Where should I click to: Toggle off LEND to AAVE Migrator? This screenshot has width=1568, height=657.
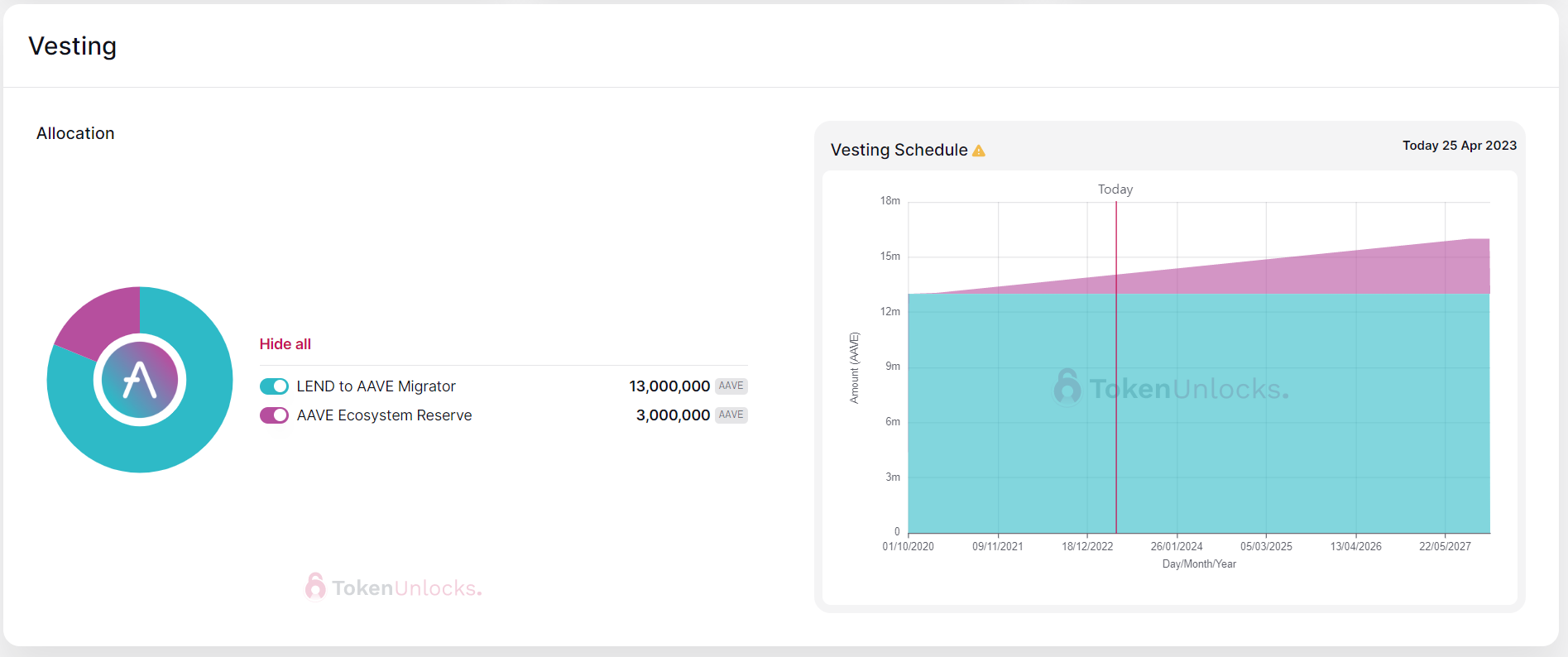274,386
